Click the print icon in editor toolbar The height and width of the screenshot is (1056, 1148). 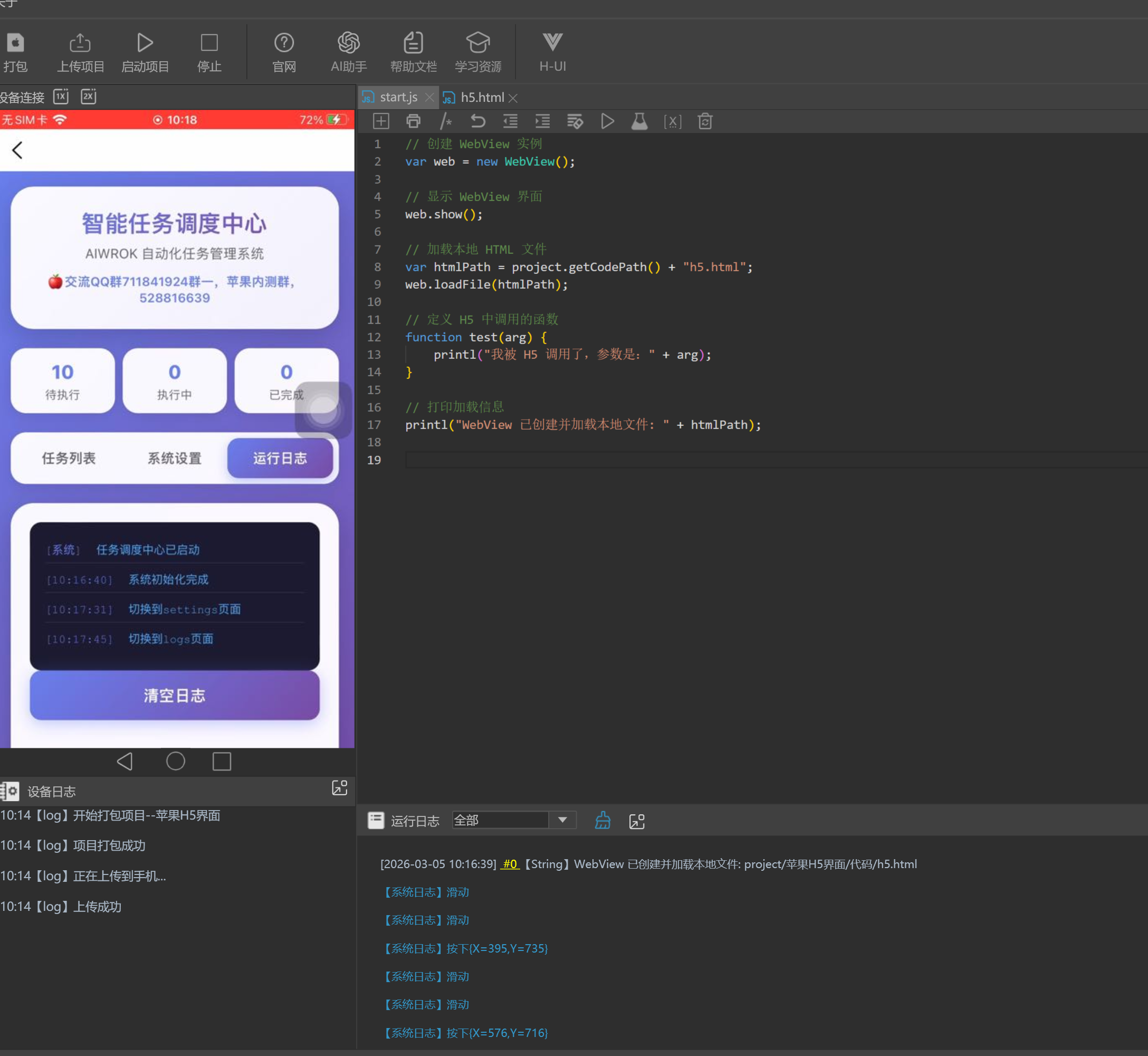[413, 122]
